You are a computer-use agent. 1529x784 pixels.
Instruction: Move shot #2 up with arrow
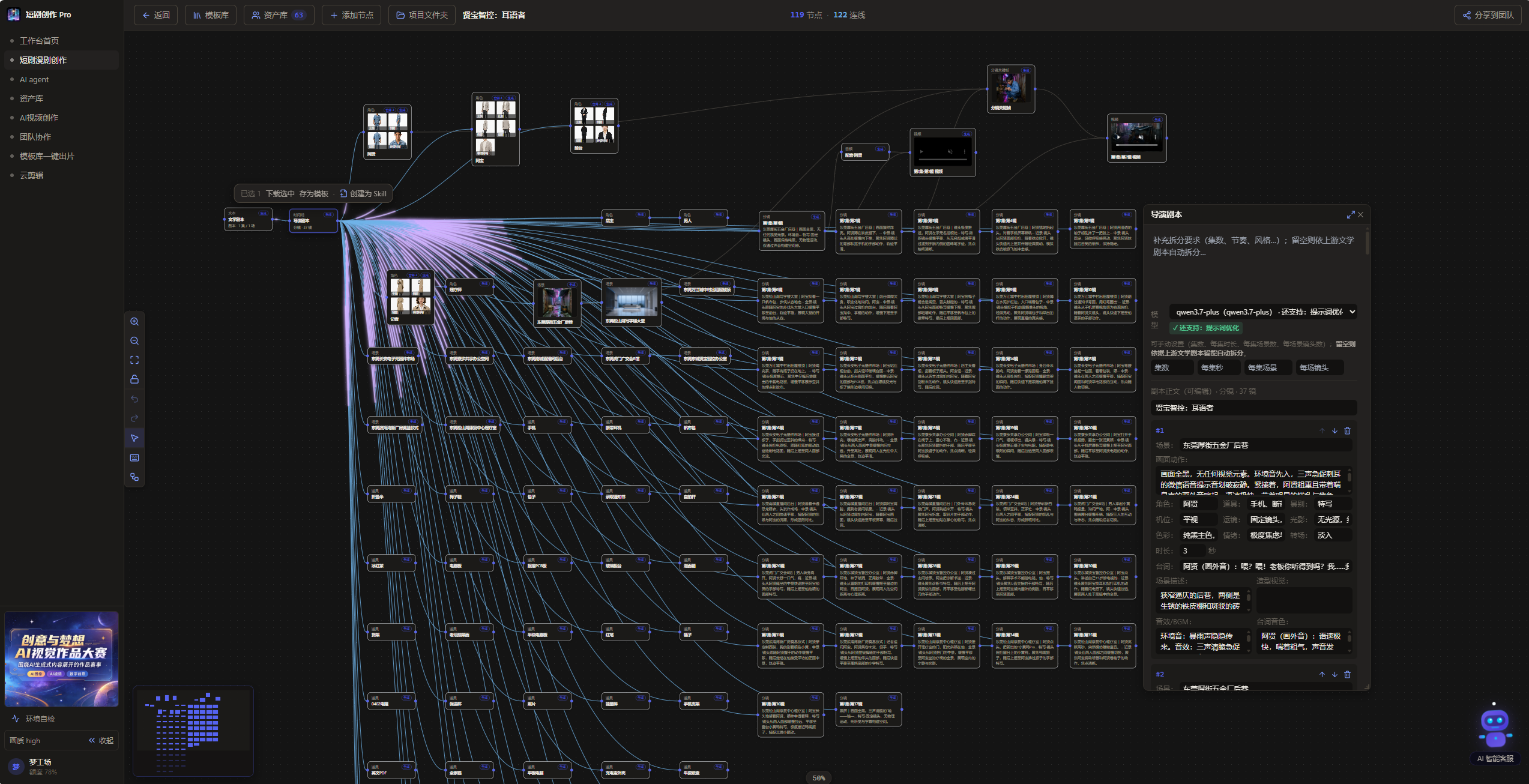pos(1322,675)
